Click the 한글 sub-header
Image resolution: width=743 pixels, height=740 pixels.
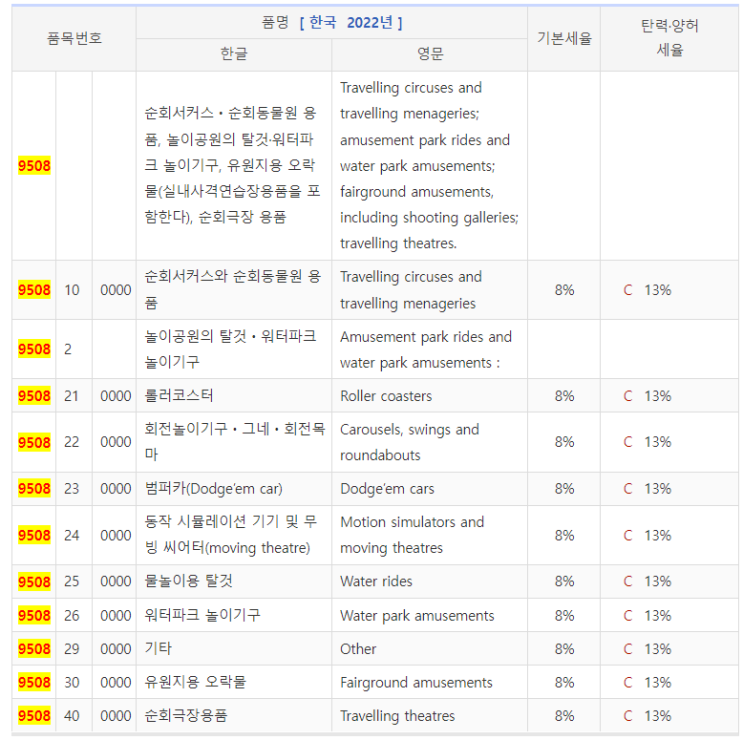[x=234, y=54]
